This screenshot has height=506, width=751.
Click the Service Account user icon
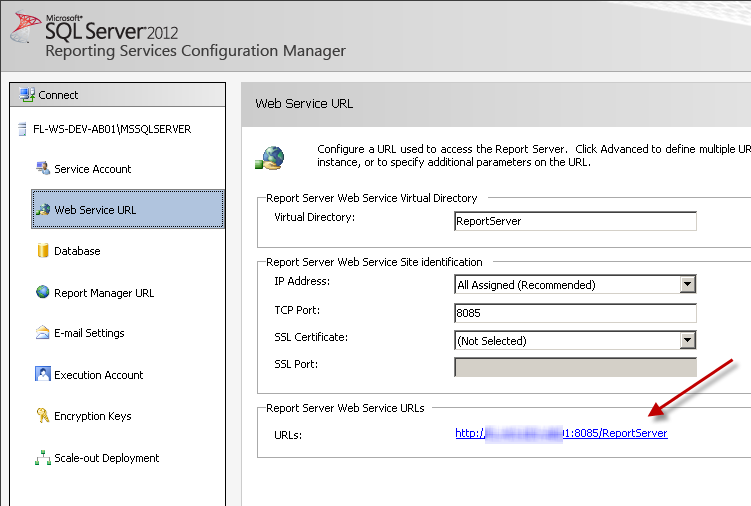click(43, 168)
